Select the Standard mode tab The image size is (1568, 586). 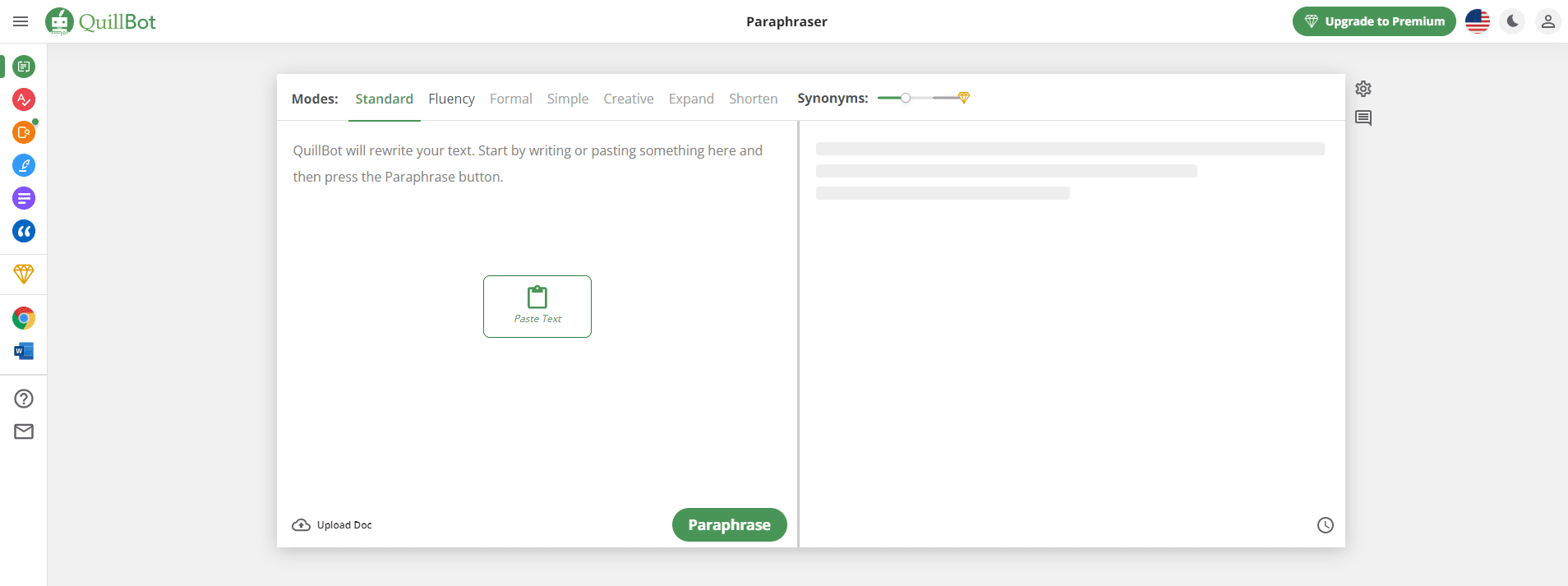tap(385, 99)
